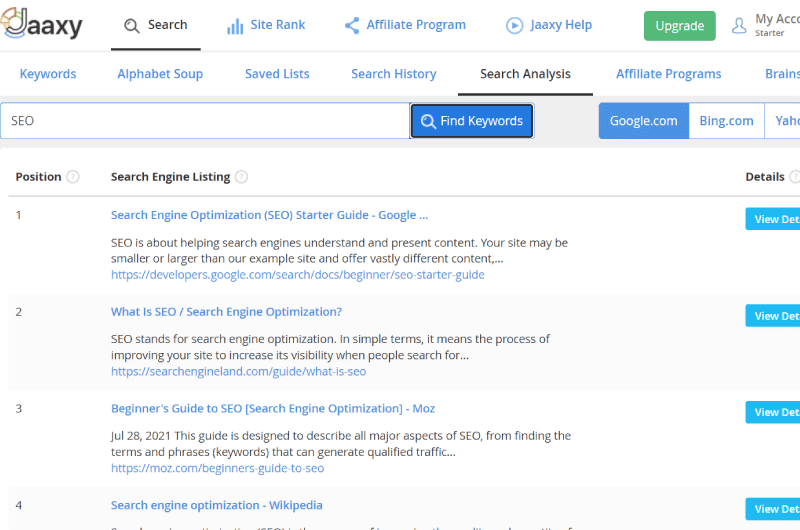Click the Jaaxy logo
This screenshot has height=530, width=800.
(42, 24)
